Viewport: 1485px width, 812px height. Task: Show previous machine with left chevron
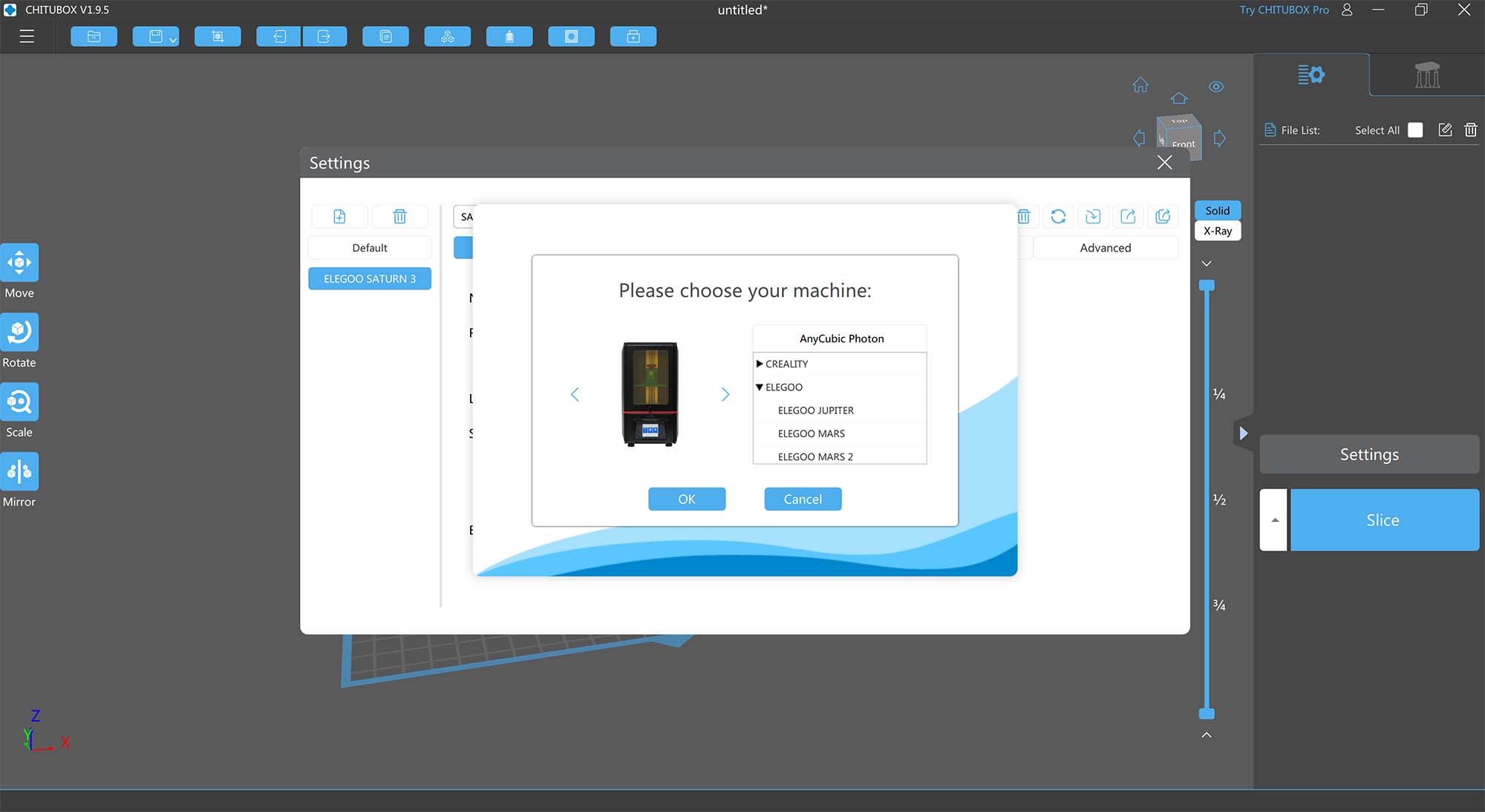pyautogui.click(x=575, y=394)
